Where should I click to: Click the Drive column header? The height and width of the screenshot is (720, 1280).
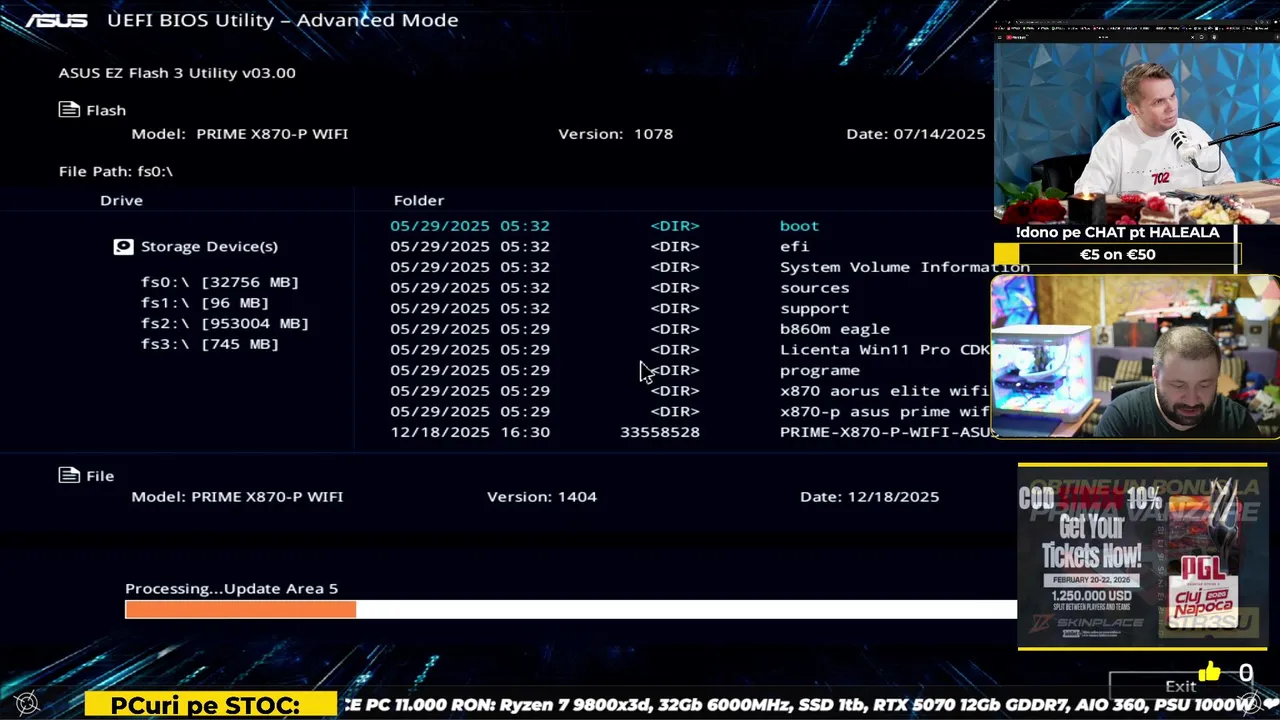pyautogui.click(x=121, y=200)
